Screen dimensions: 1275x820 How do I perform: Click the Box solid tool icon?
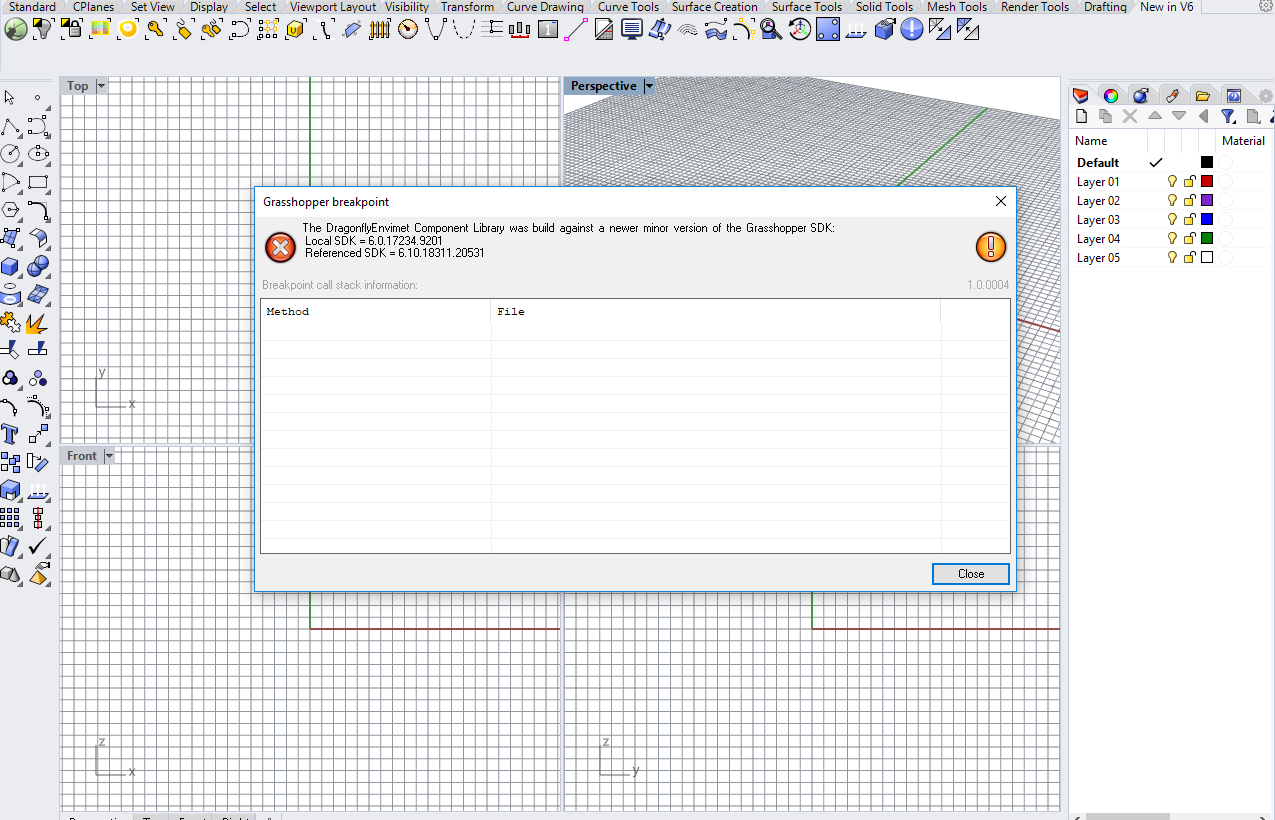coord(10,267)
